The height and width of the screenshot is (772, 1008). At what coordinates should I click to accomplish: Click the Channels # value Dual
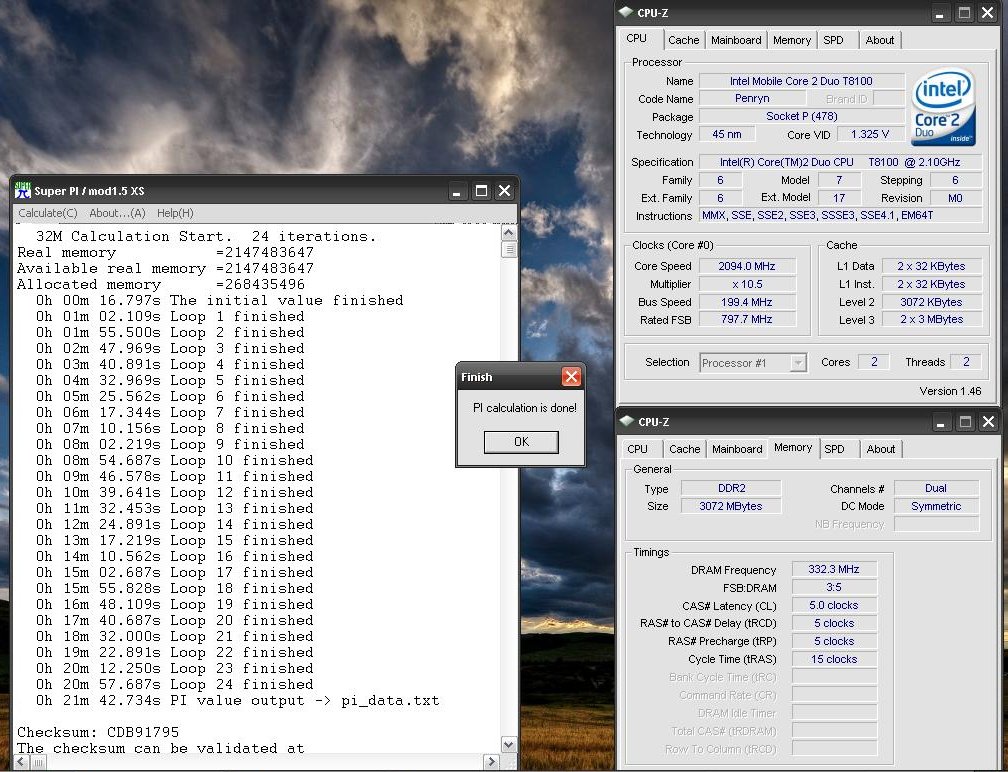pyautogui.click(x=936, y=488)
